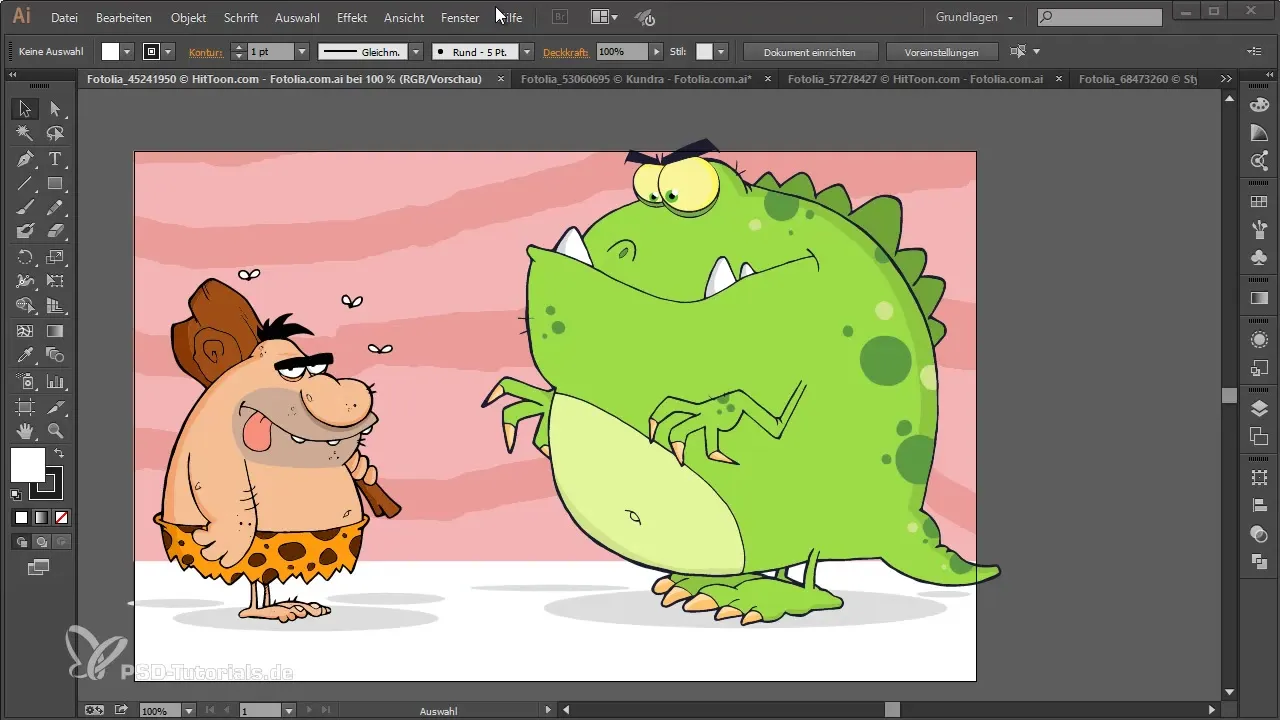Swap fill and stroke arrows

[x=59, y=454]
